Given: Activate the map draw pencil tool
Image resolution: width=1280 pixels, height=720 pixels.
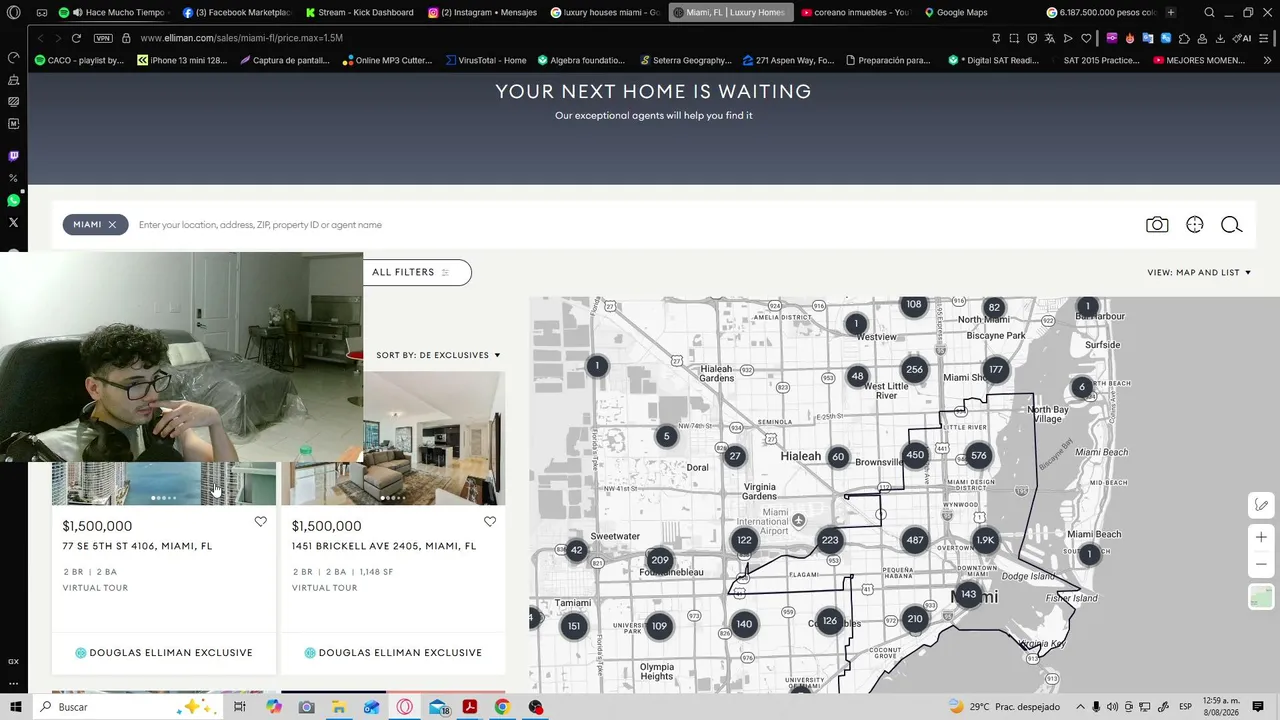Looking at the screenshot, I should coord(1261,505).
